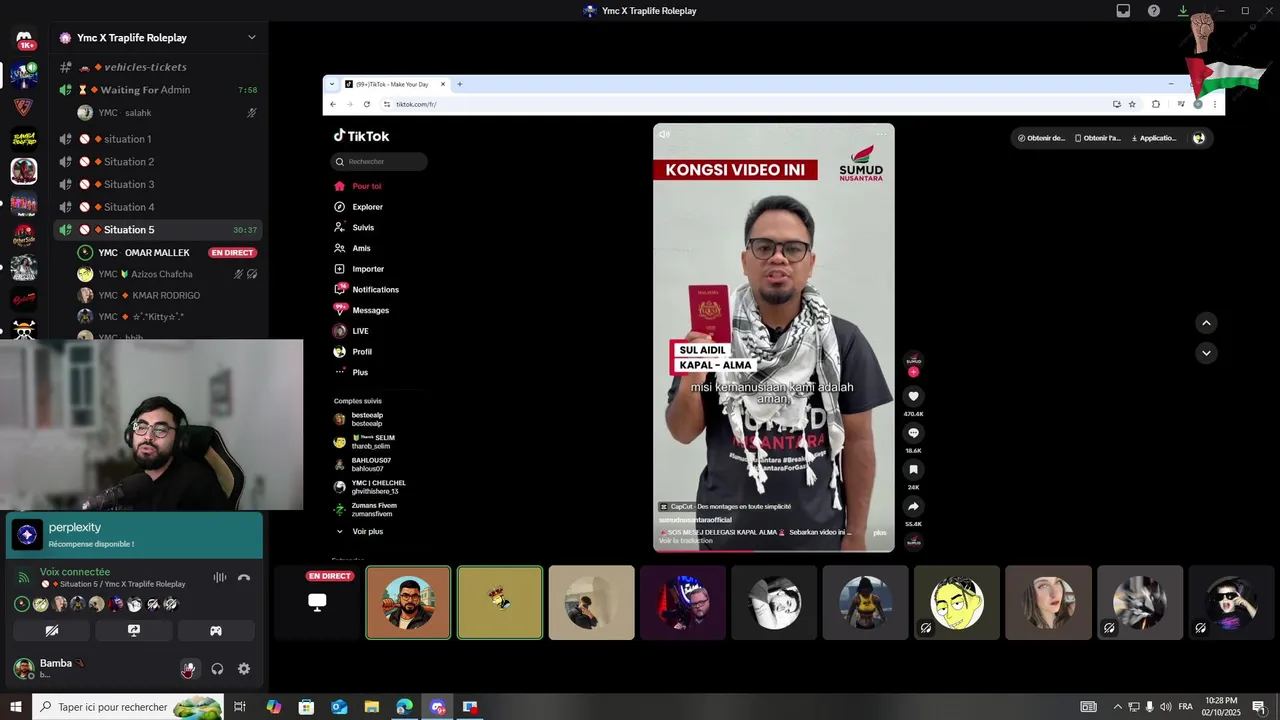Click the Application download button on TikTok
This screenshot has width=1280, height=720.
pos(1153,138)
